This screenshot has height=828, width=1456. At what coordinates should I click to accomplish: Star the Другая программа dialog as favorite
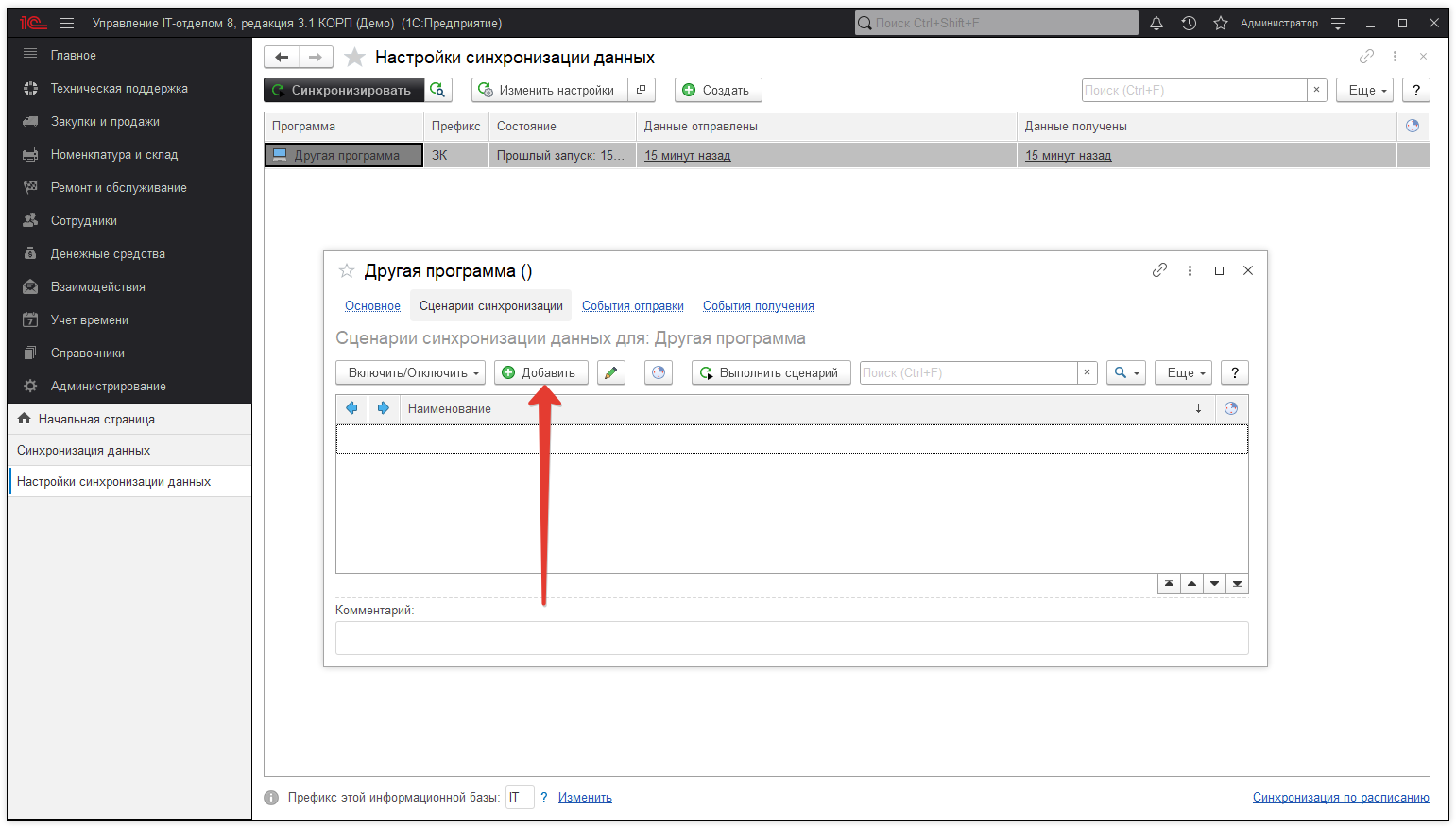(347, 271)
